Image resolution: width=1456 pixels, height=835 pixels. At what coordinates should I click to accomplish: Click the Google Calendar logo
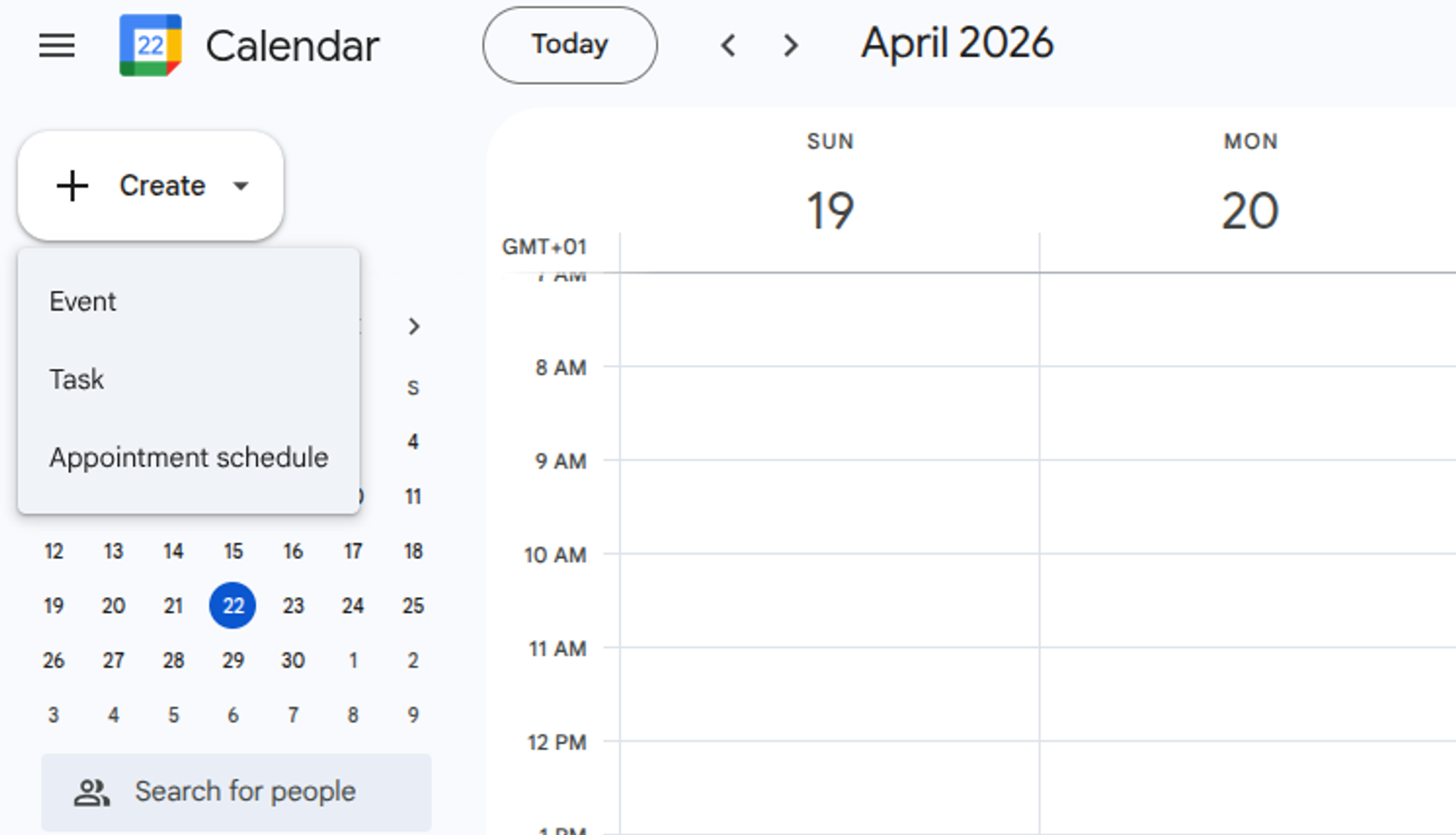[x=151, y=45]
